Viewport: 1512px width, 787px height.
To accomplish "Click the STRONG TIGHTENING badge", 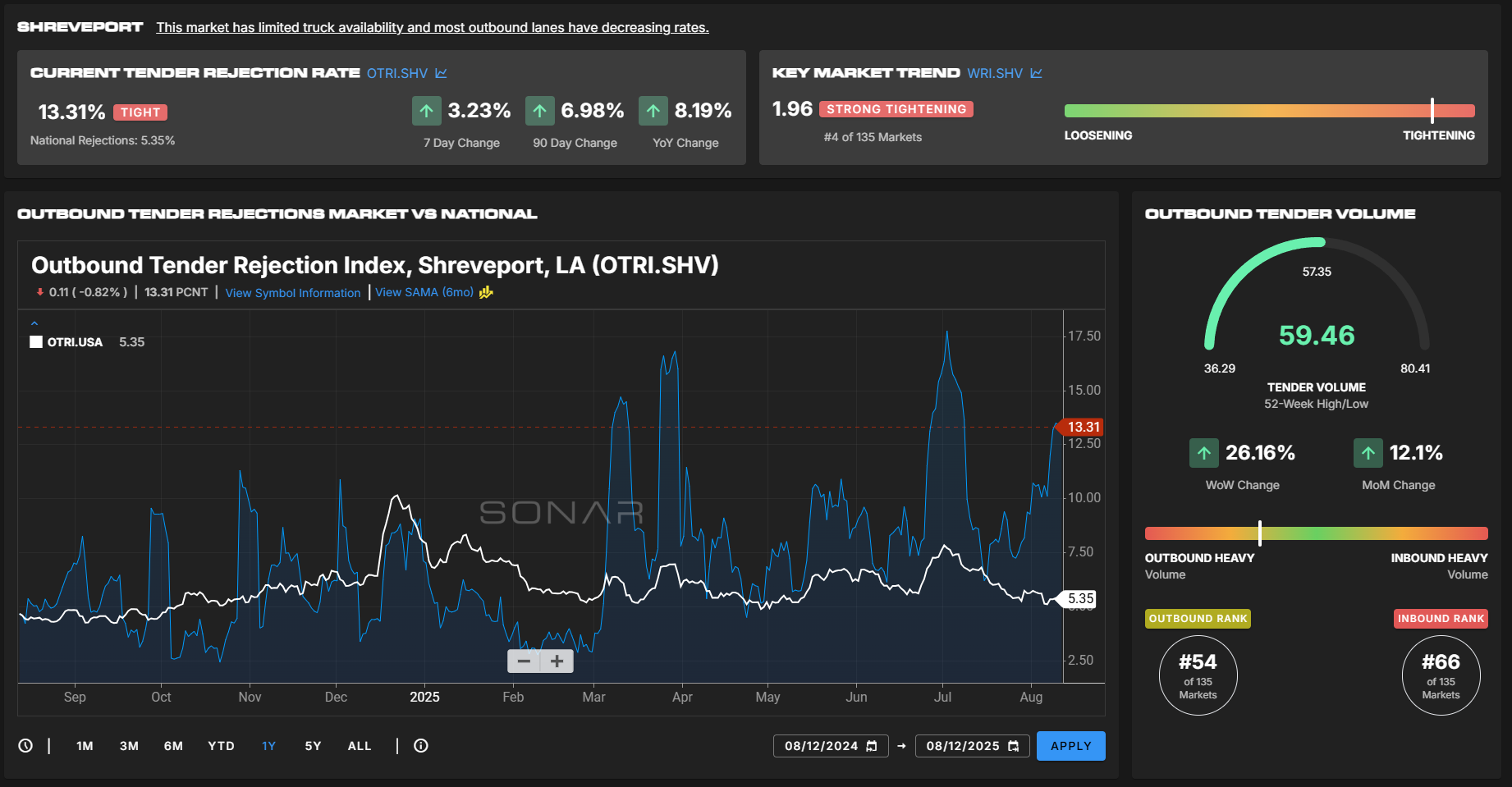I will 896,109.
